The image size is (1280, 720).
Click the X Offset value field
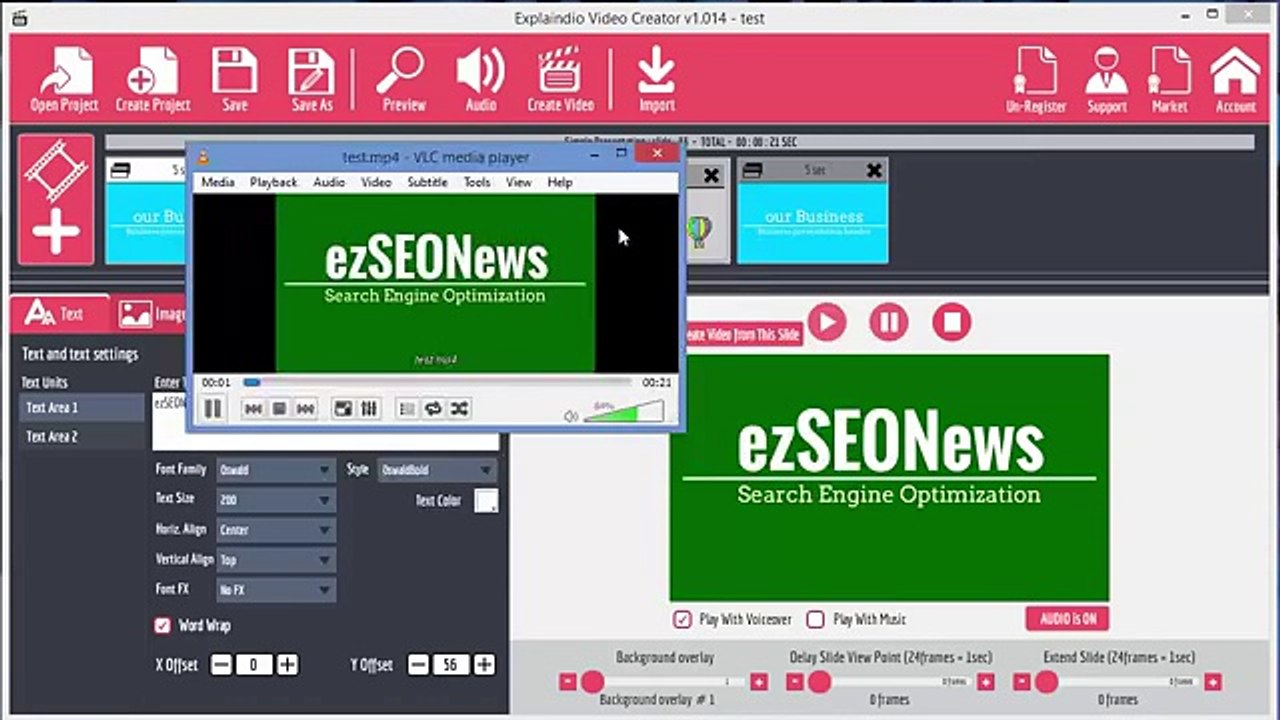coord(254,665)
